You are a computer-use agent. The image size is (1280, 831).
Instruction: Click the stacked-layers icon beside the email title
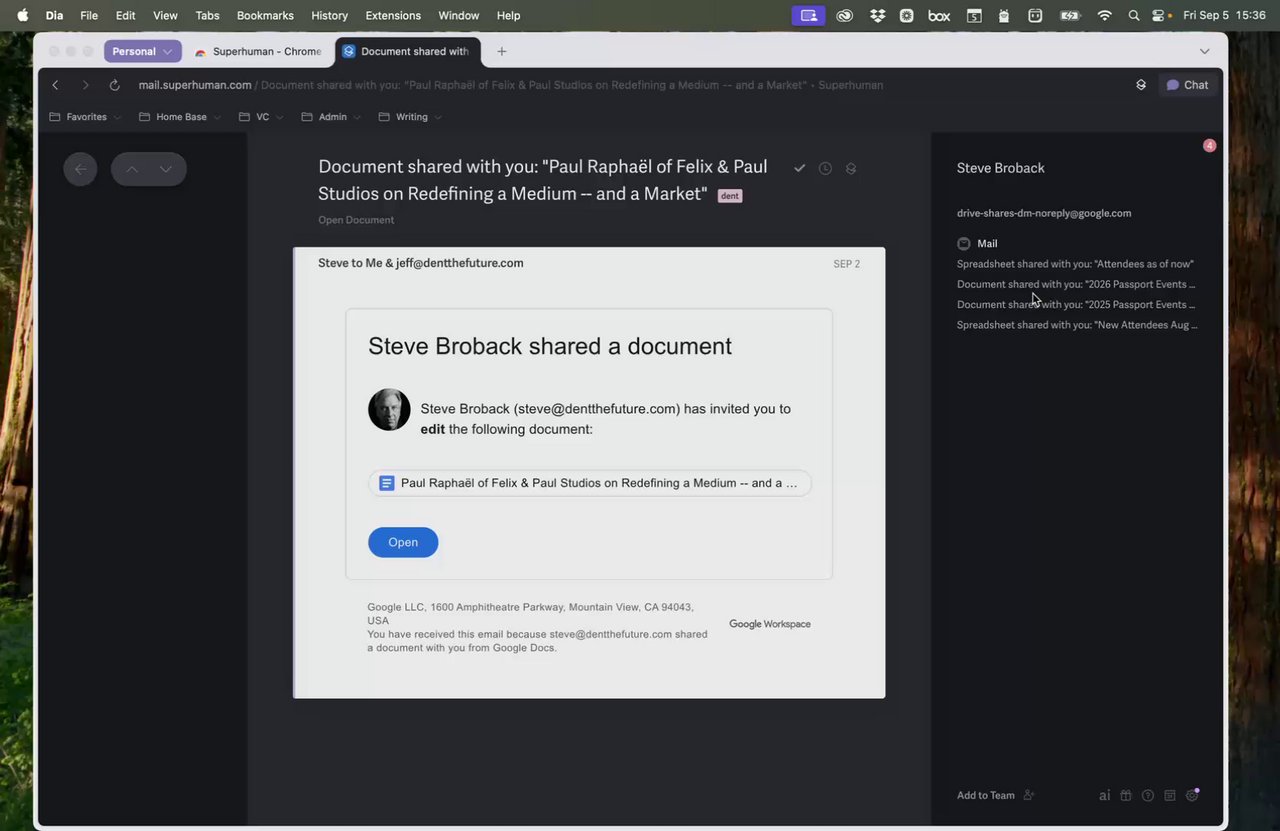tap(851, 168)
